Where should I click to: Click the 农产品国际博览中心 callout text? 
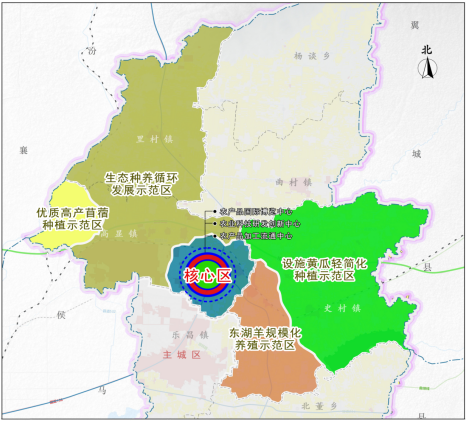coord(256,211)
